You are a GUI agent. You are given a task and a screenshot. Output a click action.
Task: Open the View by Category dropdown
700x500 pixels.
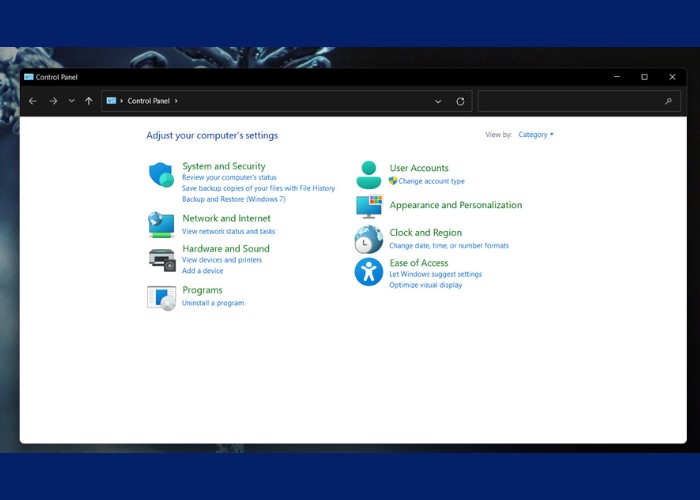[535, 135]
